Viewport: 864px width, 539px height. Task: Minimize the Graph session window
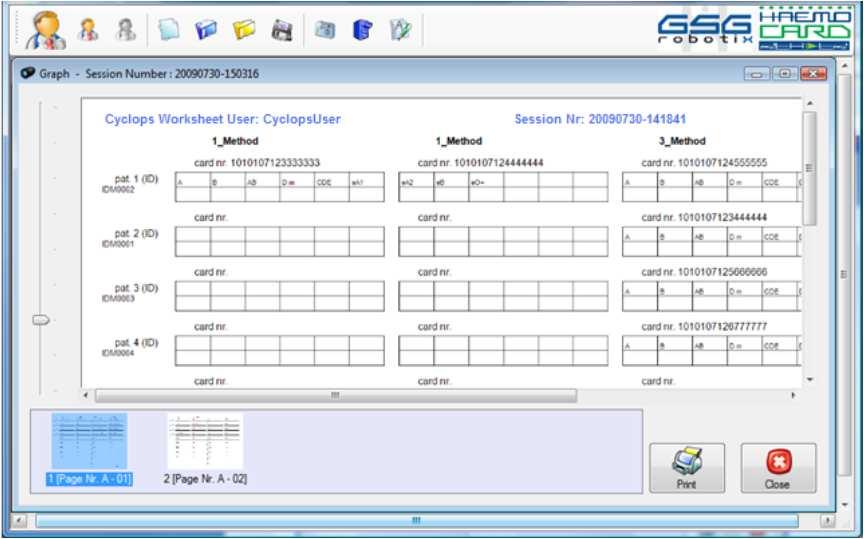click(757, 74)
